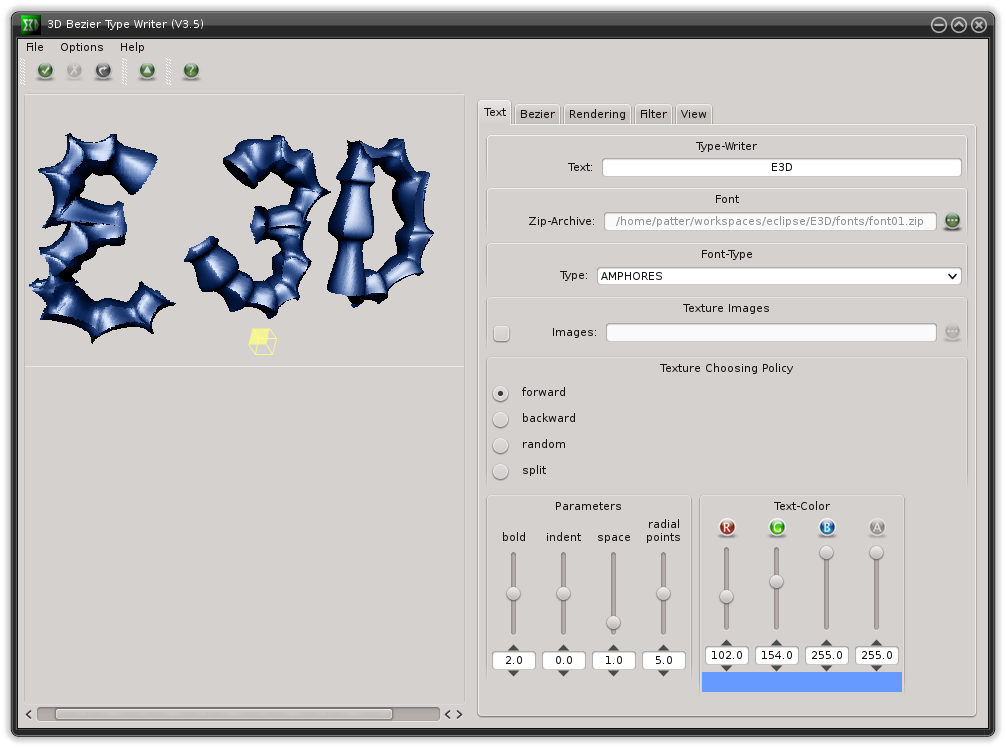1006x748 pixels.
Task: Increase the bold value with up arrow
Action: (x=514, y=645)
